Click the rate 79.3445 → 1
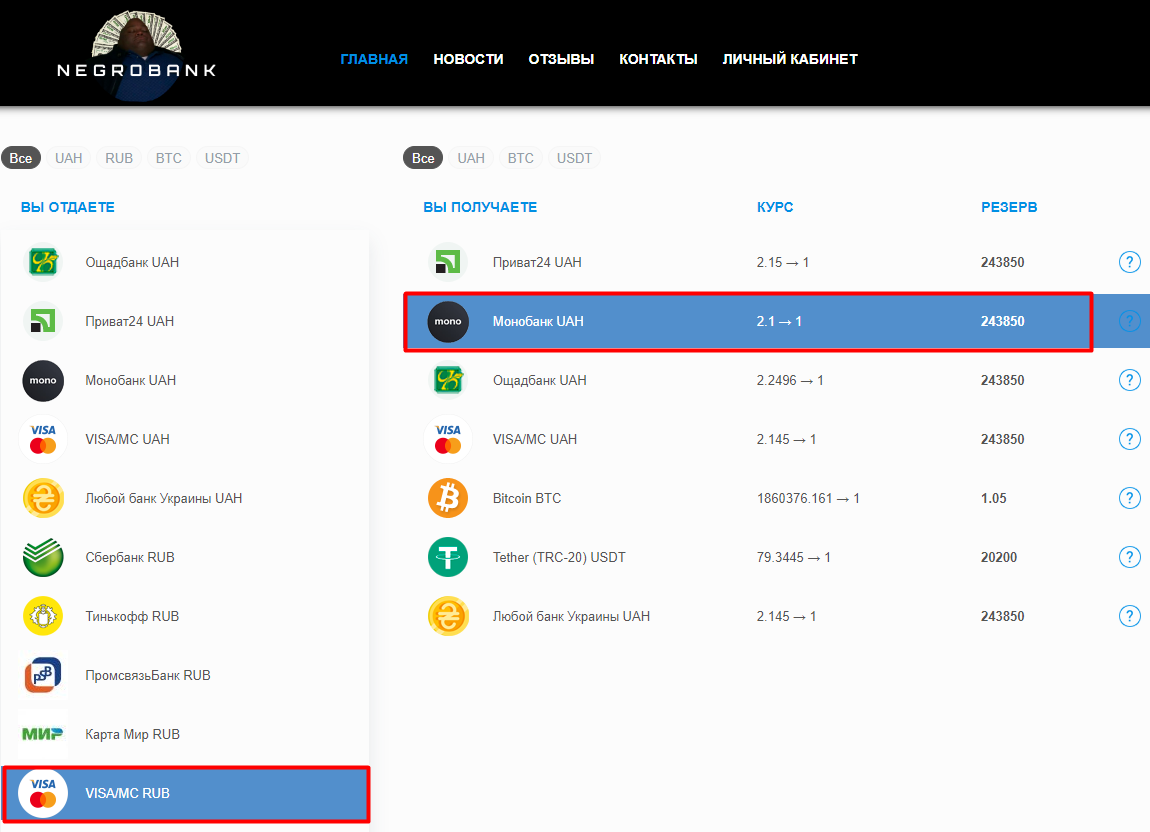This screenshot has width=1150, height=832. pyautogui.click(x=794, y=557)
